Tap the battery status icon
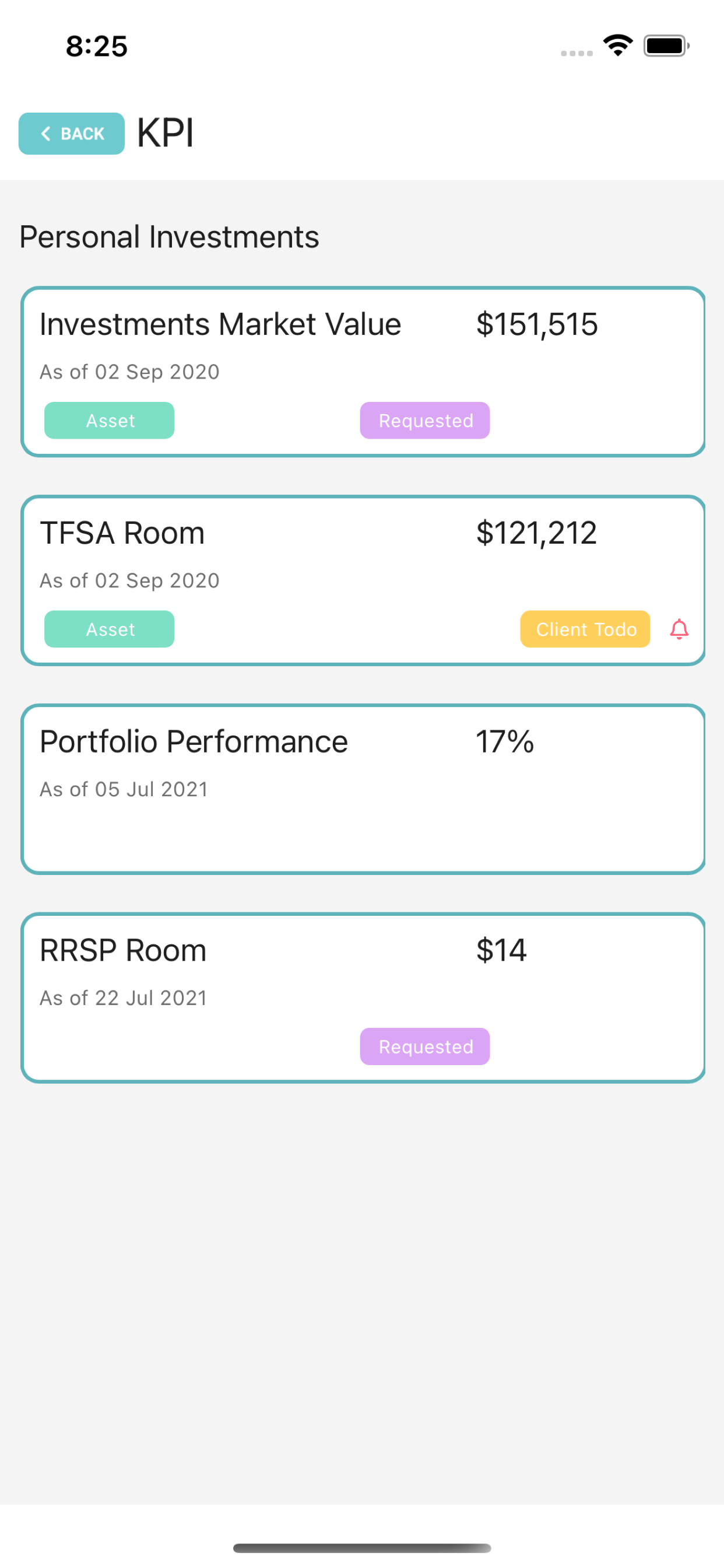 [x=666, y=45]
